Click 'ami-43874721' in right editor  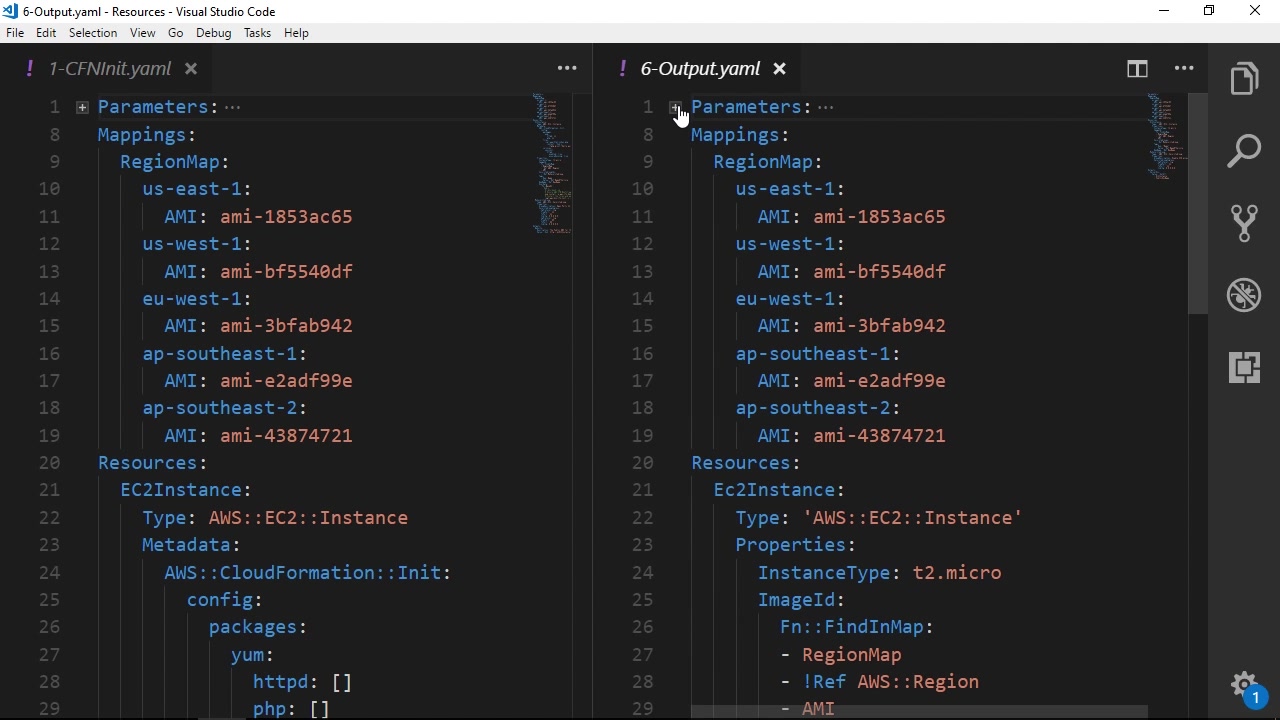click(x=880, y=436)
